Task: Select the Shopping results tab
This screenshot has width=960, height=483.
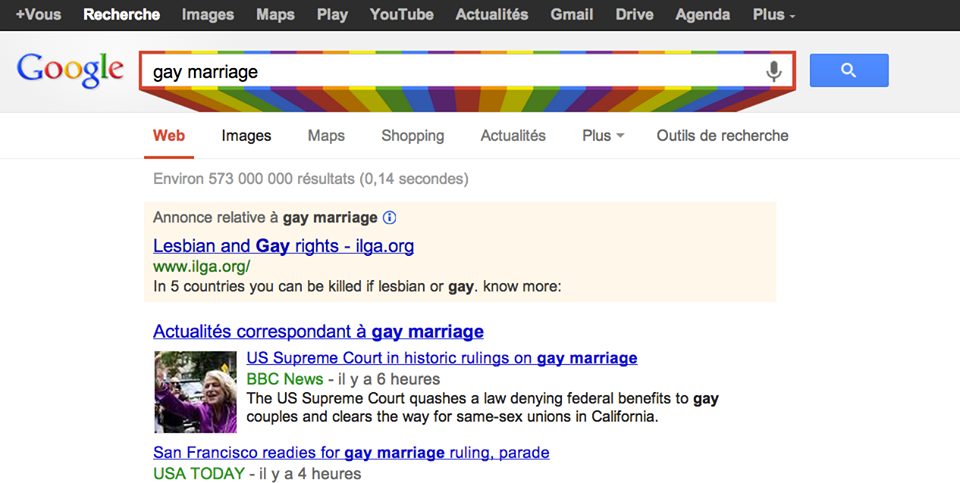Action: pos(412,136)
